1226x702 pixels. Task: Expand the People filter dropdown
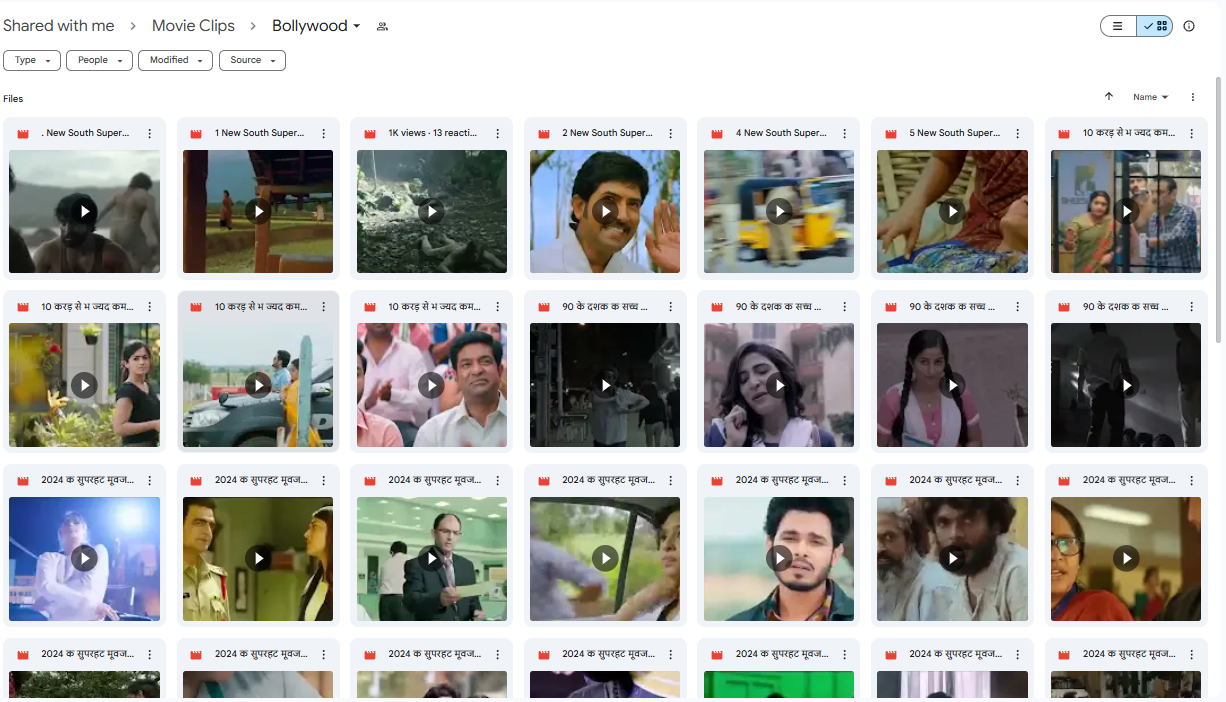(x=99, y=61)
